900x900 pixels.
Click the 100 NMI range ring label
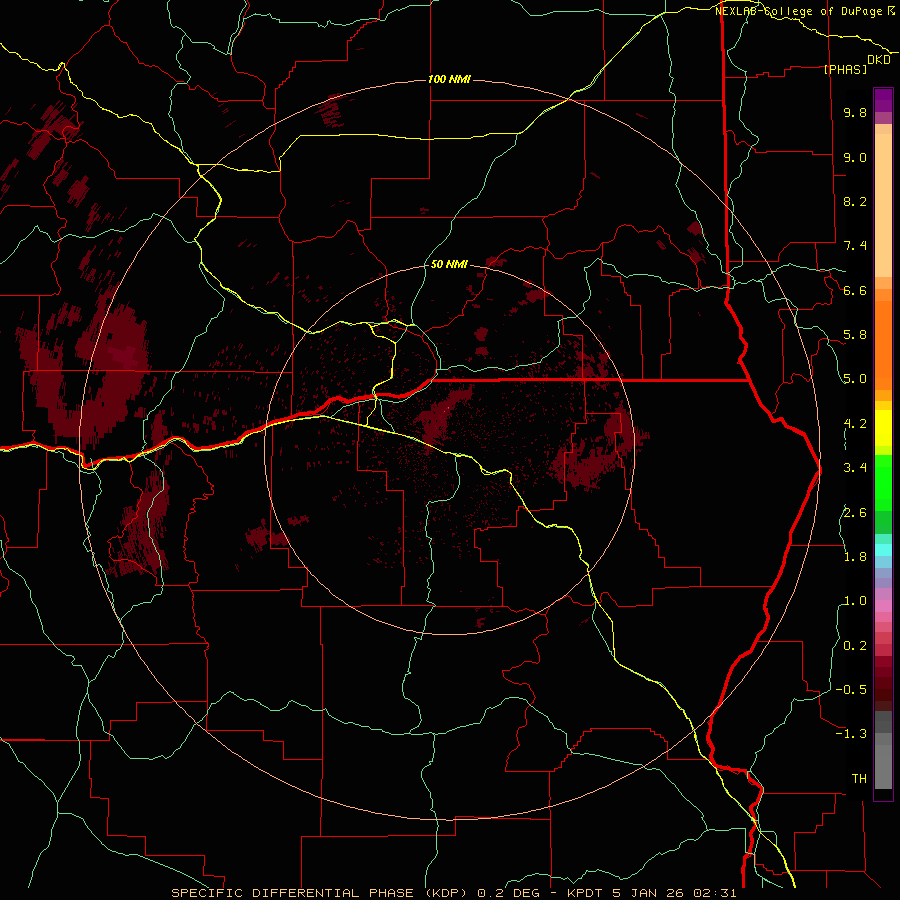[449, 79]
